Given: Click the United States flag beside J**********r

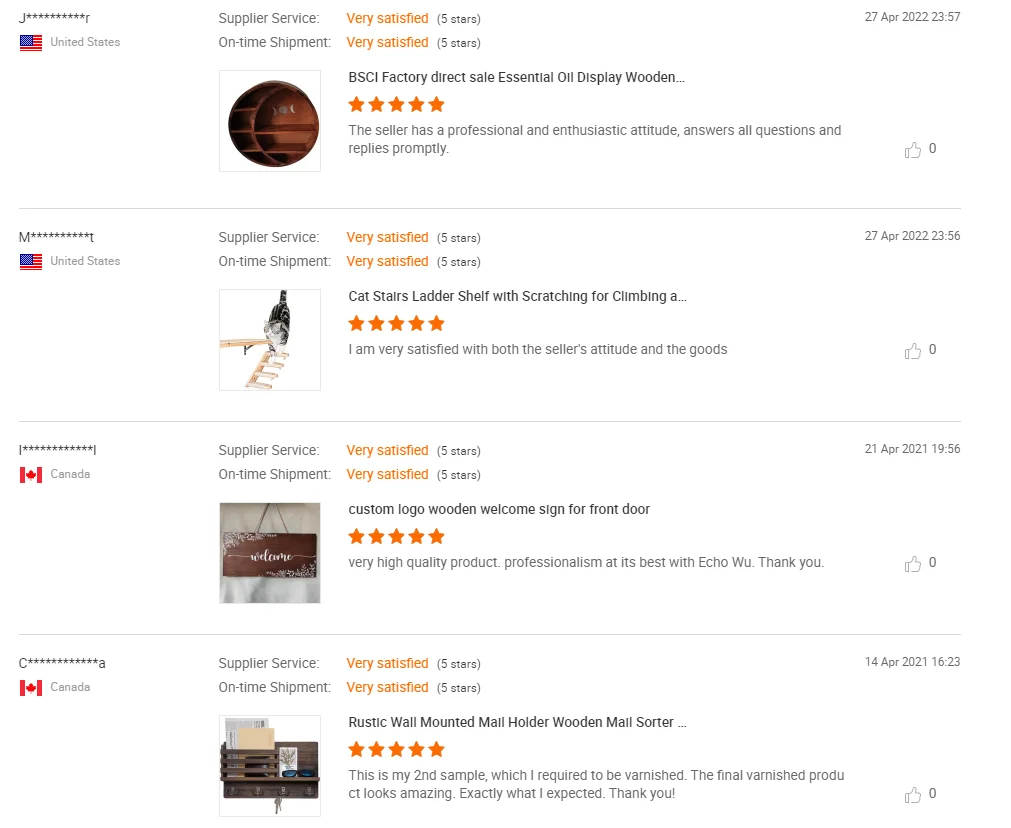Looking at the screenshot, I should point(31,43).
